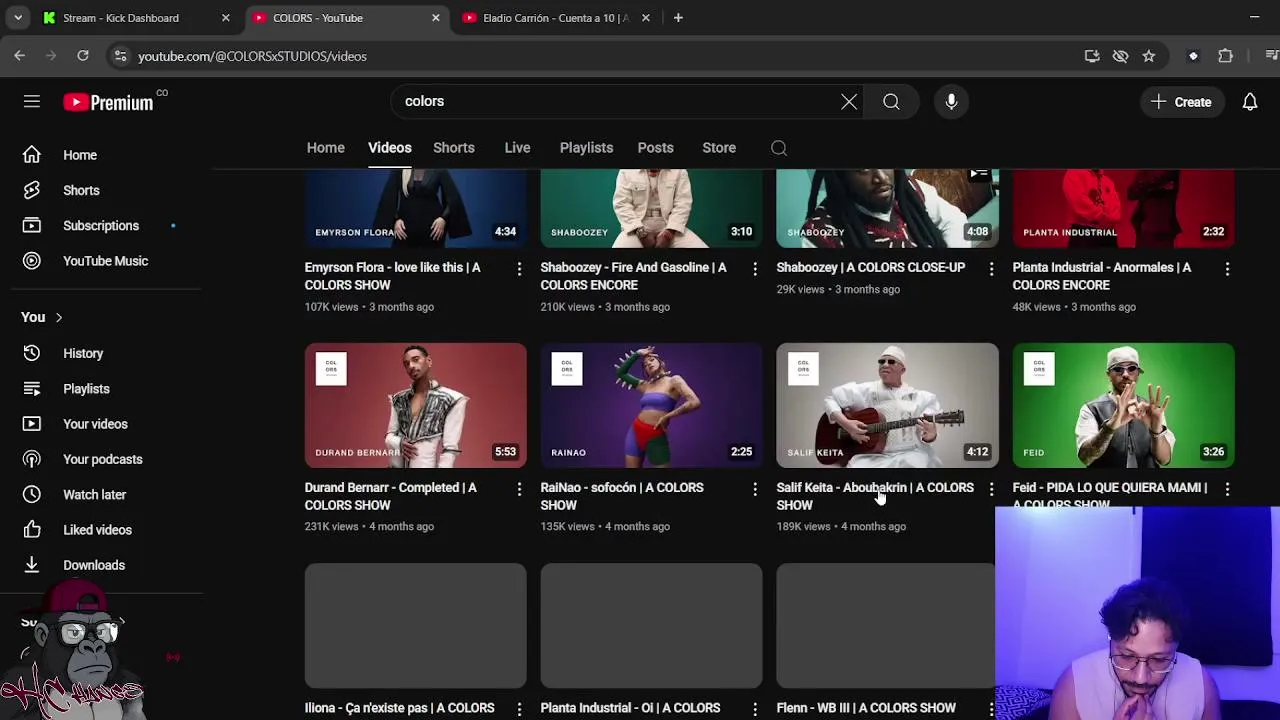Play Salif Keita guitar thumbnail
This screenshot has width=1280, height=720.
pos(888,405)
